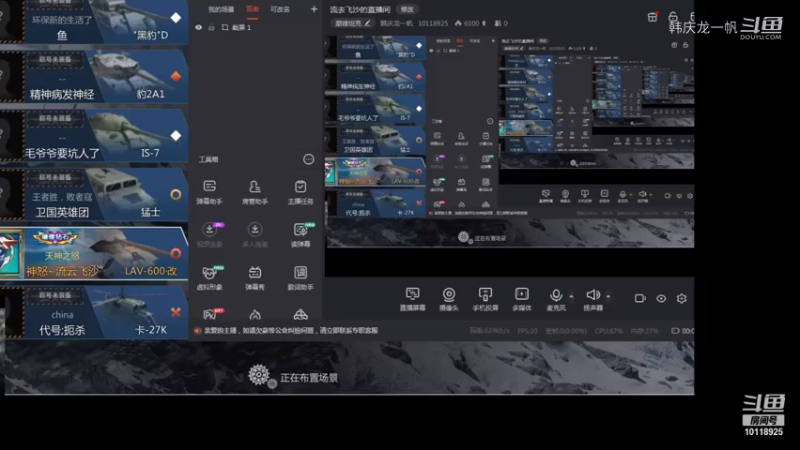Select the 代号;扼杀 卡-27K player card
The image size is (800, 450).
(94, 312)
